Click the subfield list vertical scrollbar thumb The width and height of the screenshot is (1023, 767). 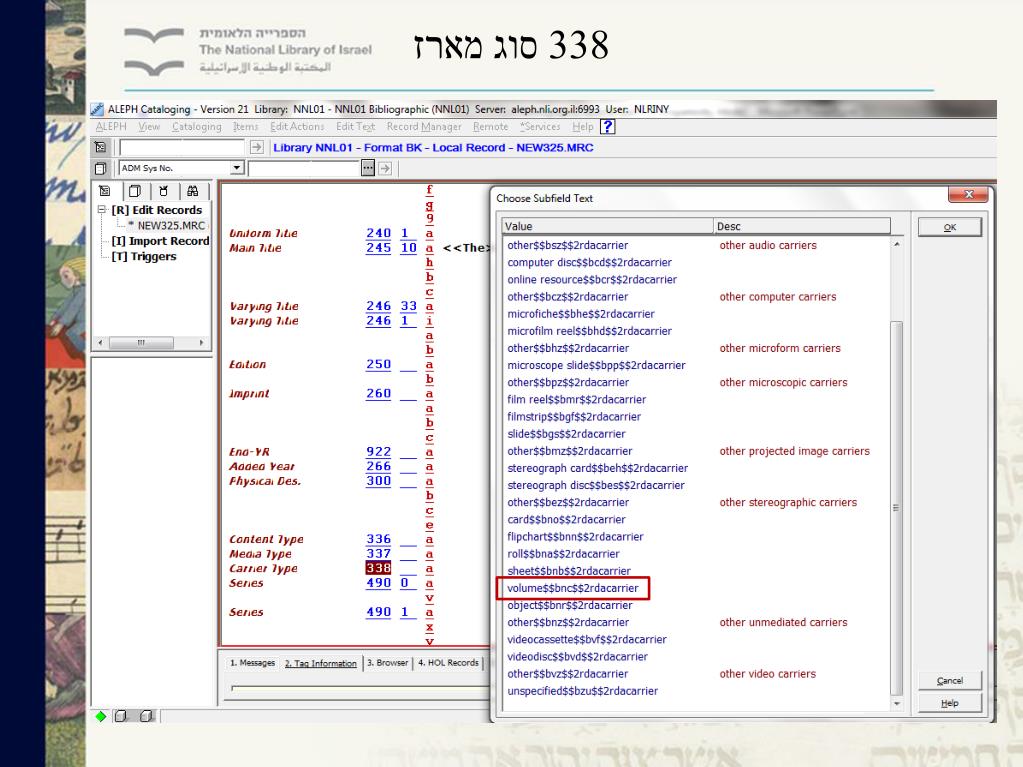tap(897, 508)
